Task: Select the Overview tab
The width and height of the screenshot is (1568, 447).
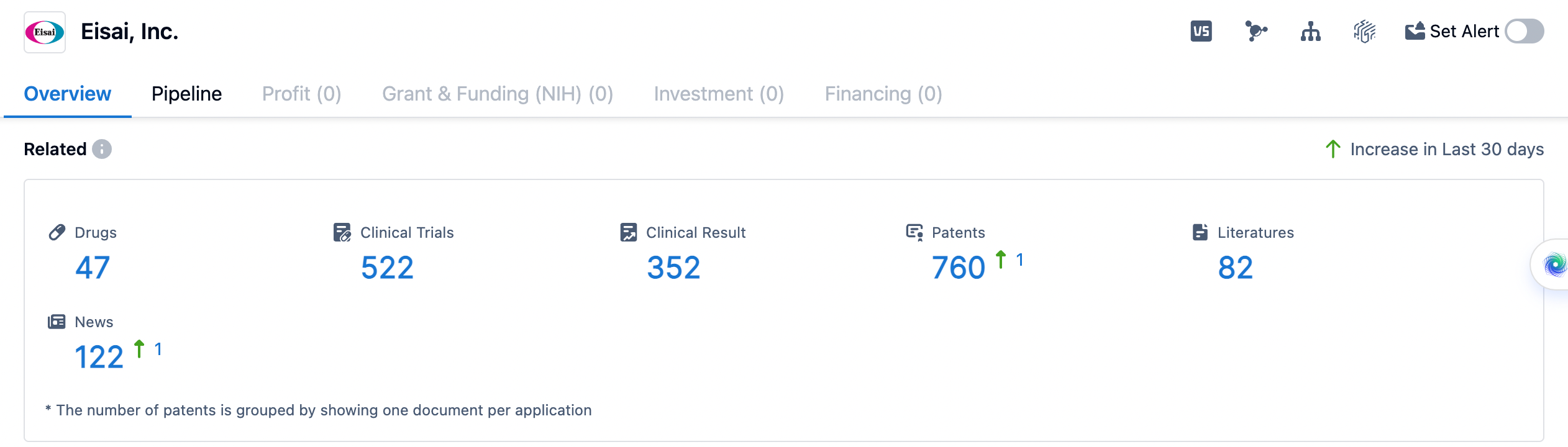Action: click(68, 94)
